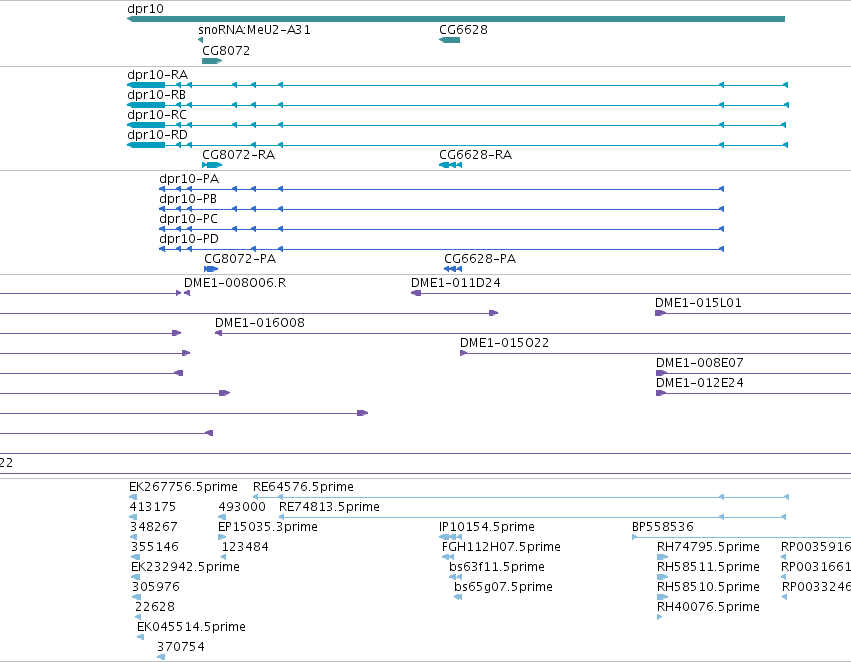Click the RH58510.5prime EST label

pos(708,587)
